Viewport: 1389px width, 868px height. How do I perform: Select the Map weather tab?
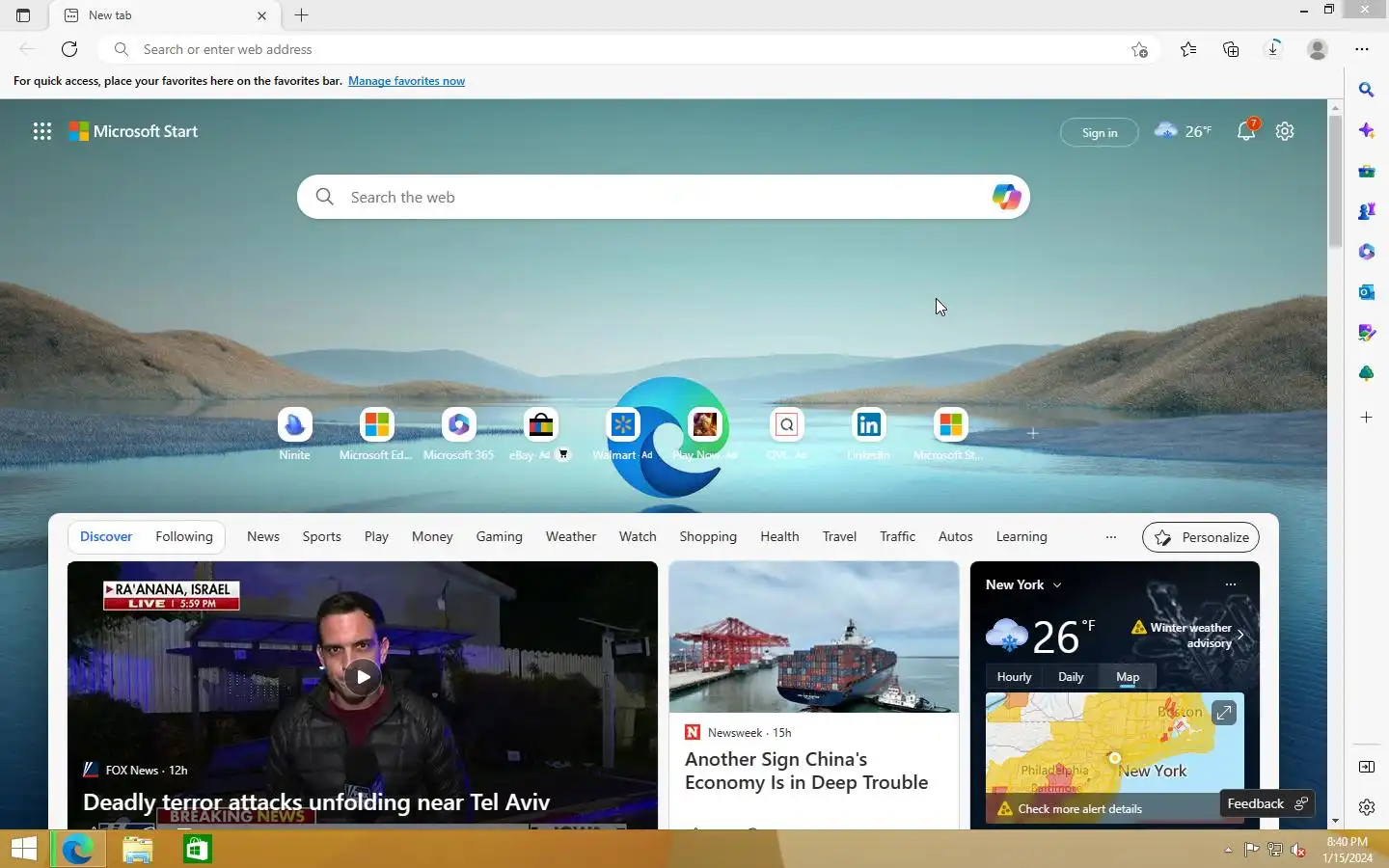pyautogui.click(x=1128, y=677)
